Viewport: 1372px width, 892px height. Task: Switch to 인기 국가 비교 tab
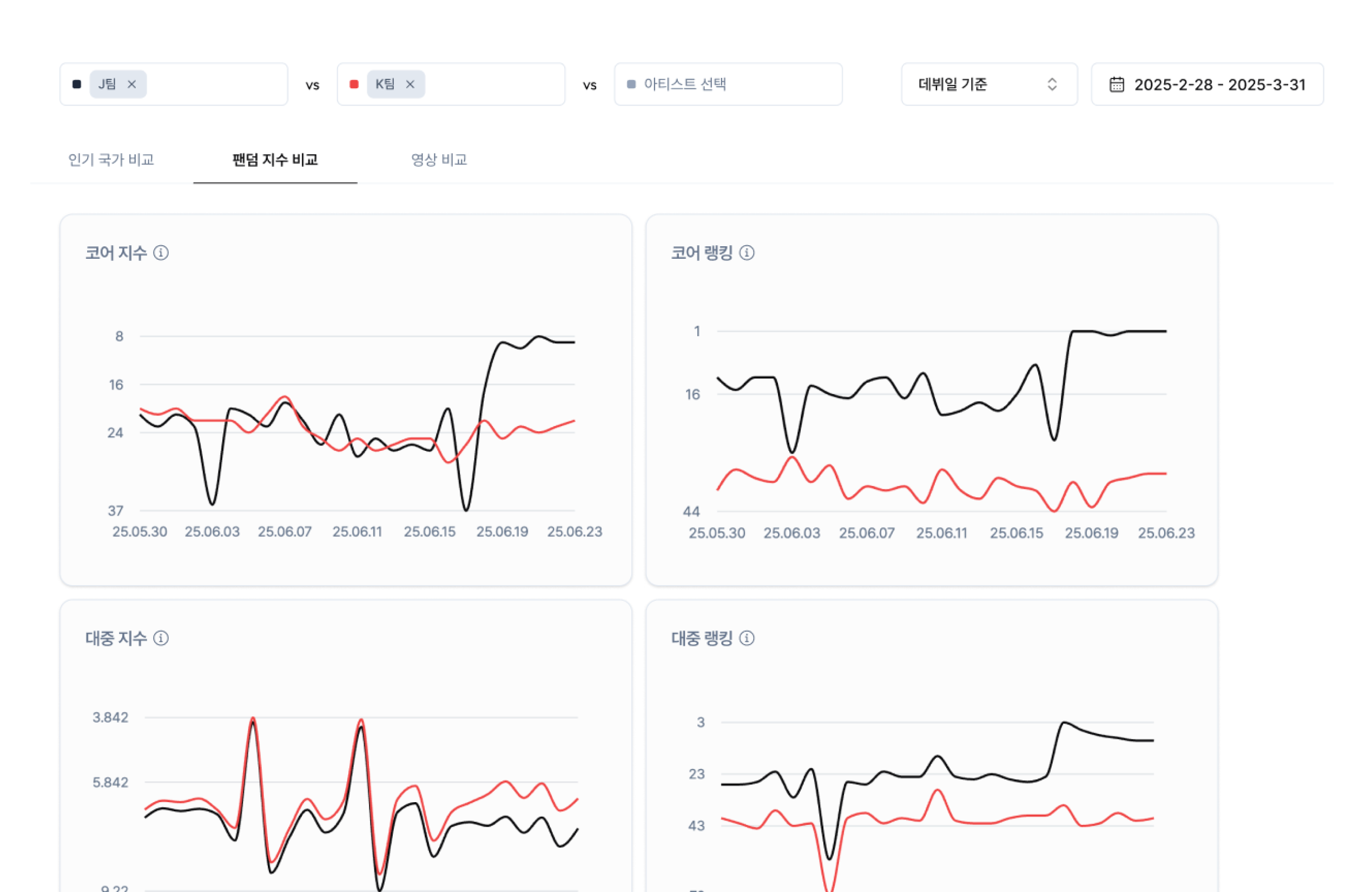coord(111,160)
